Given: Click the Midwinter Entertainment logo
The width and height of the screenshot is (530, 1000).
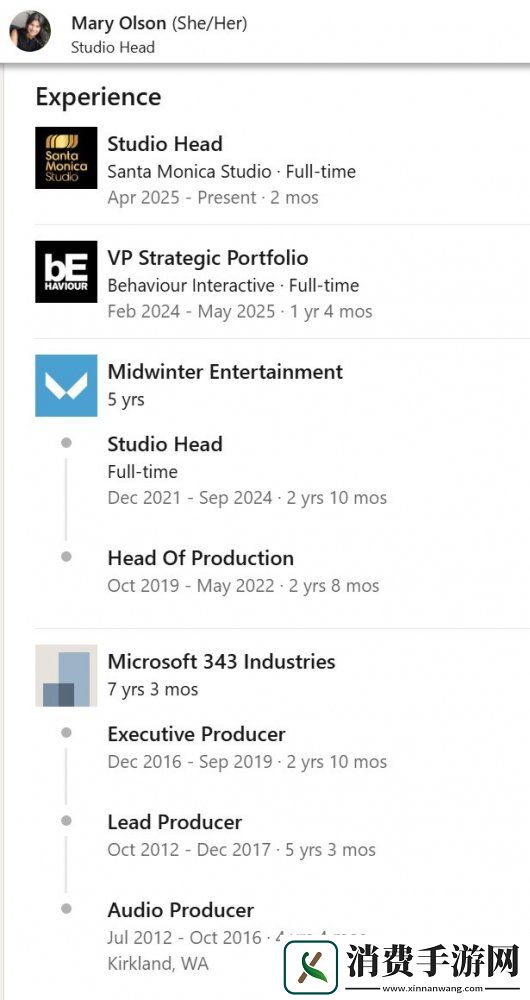Looking at the screenshot, I should [x=66, y=386].
